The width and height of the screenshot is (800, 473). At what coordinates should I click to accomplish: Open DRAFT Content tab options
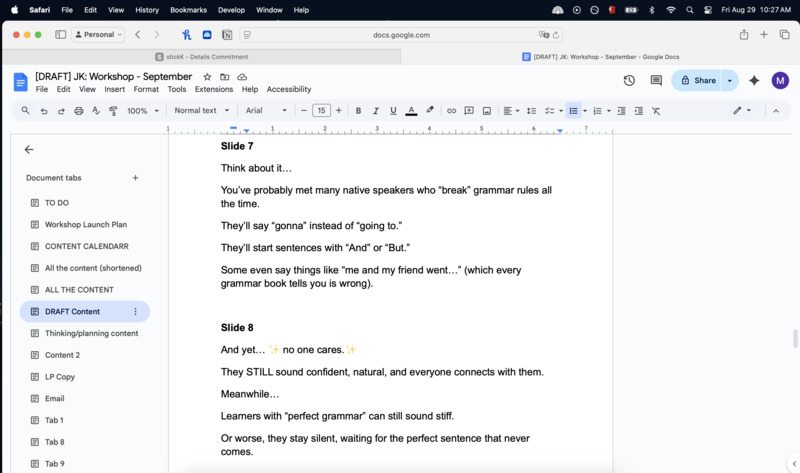pyautogui.click(x=135, y=312)
